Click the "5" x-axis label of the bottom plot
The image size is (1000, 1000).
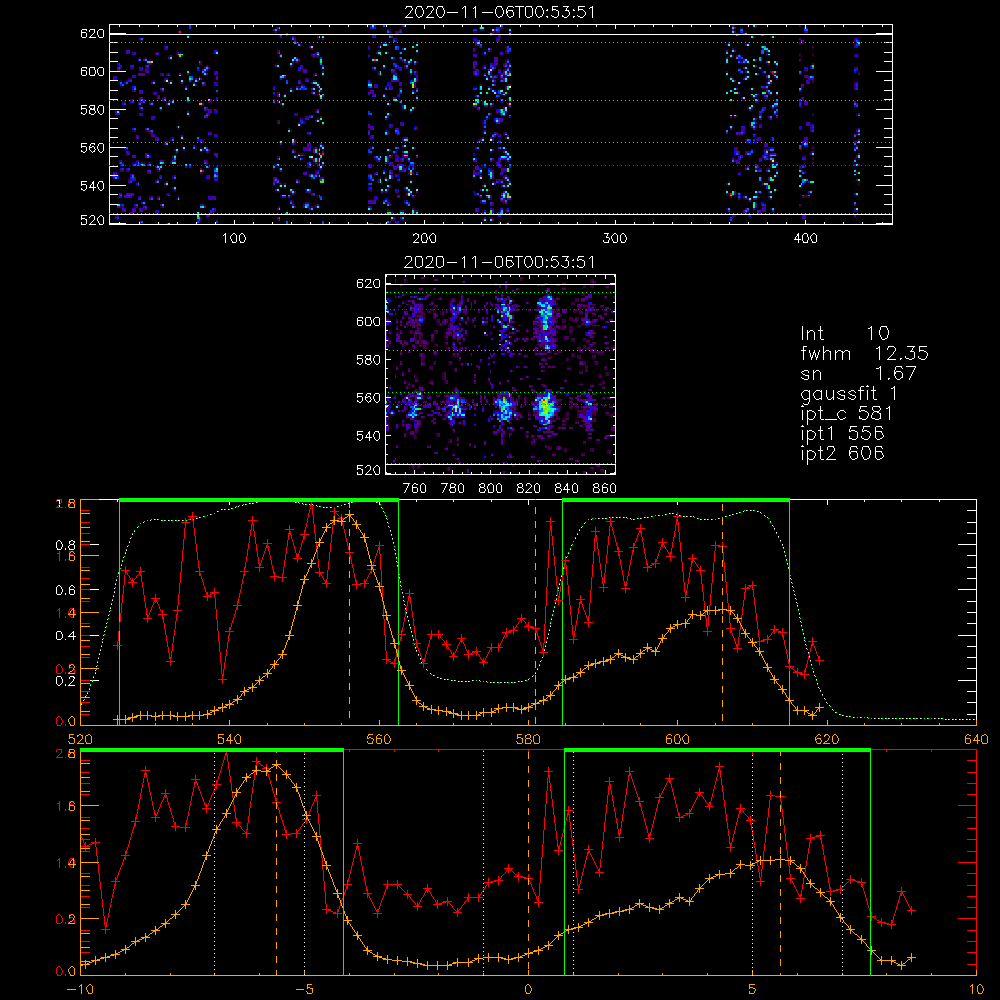click(752, 990)
